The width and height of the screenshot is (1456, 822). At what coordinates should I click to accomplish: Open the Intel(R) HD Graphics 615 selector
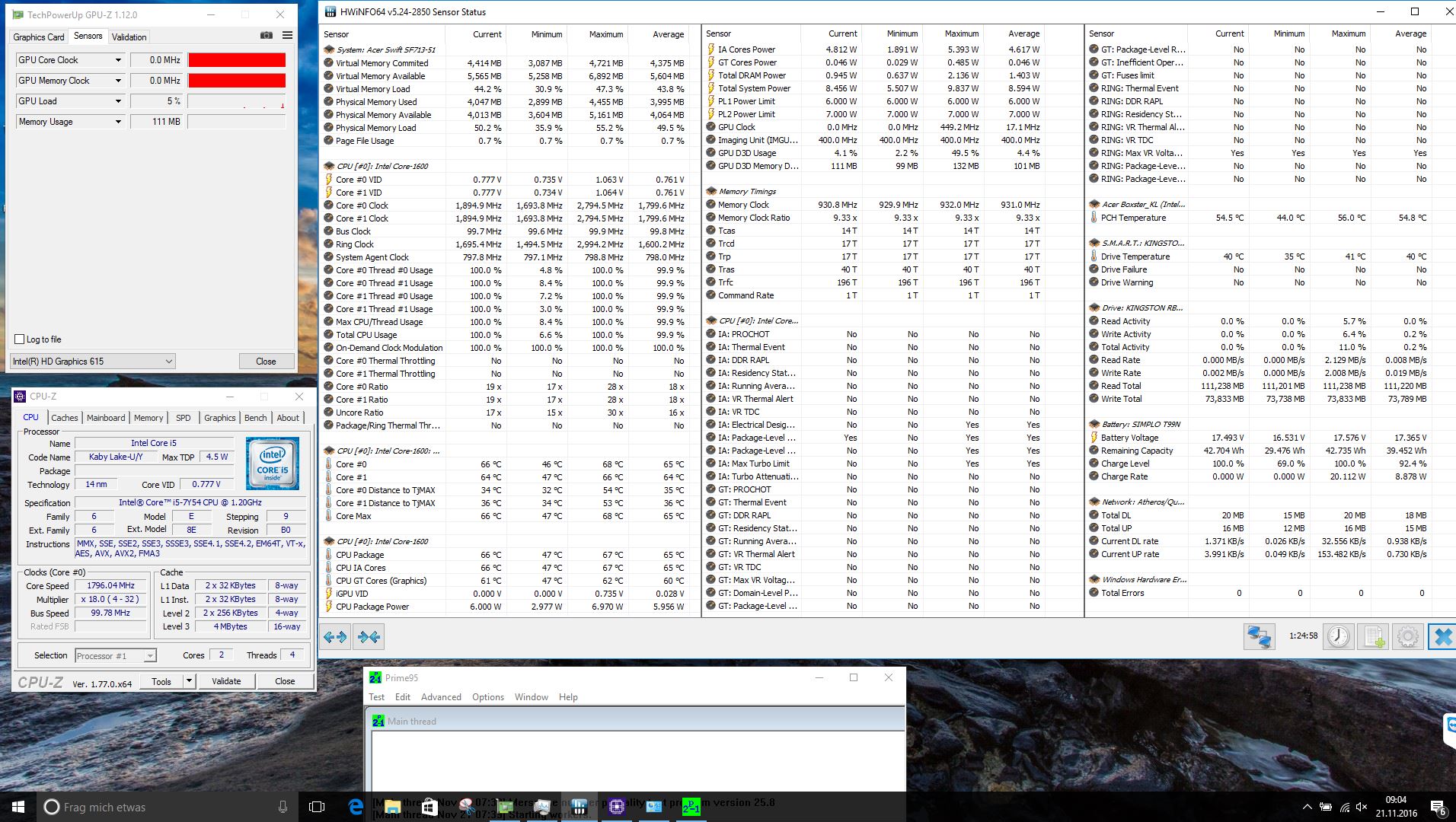[93, 362]
